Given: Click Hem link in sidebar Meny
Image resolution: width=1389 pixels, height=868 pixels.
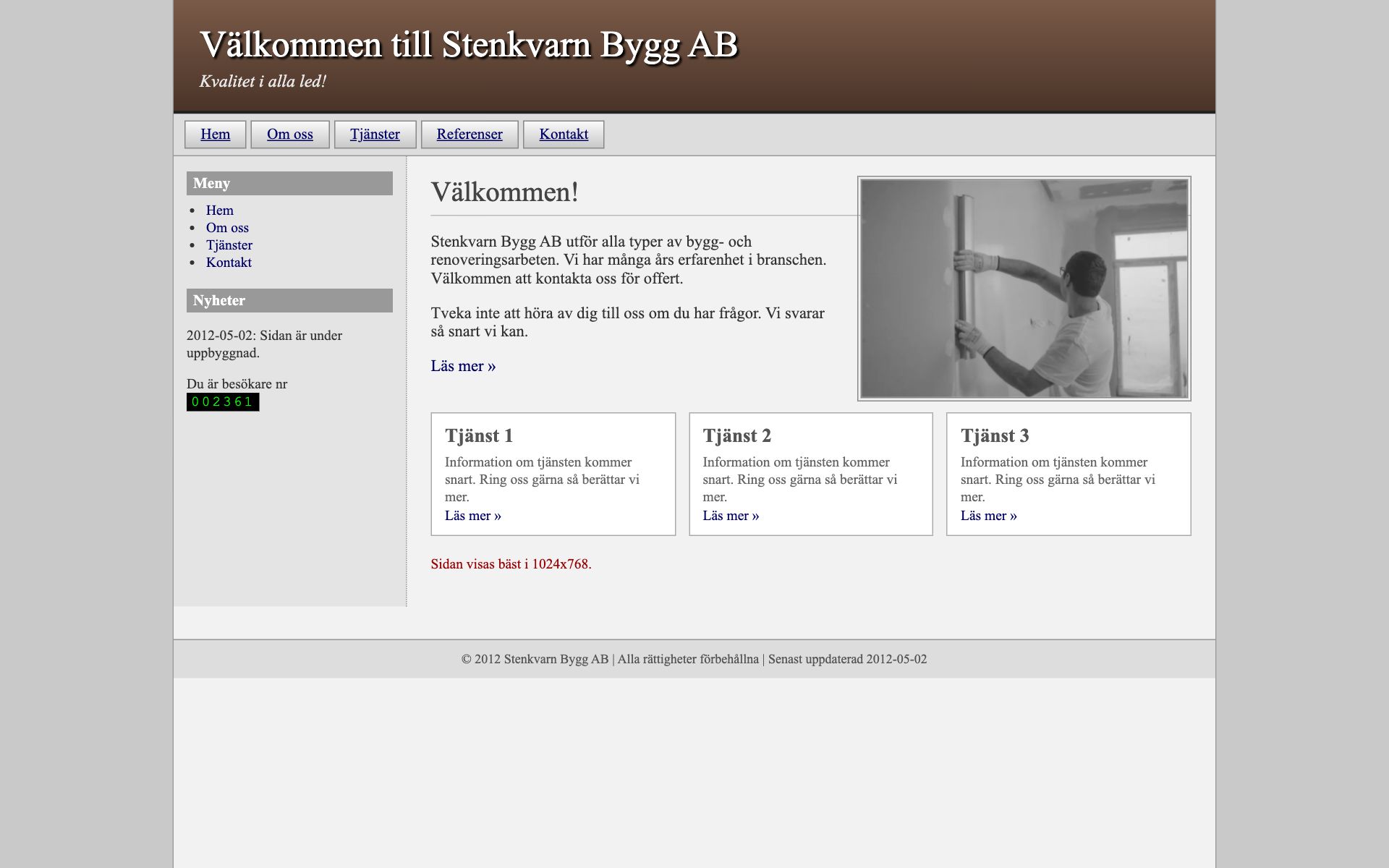Looking at the screenshot, I should click(219, 210).
